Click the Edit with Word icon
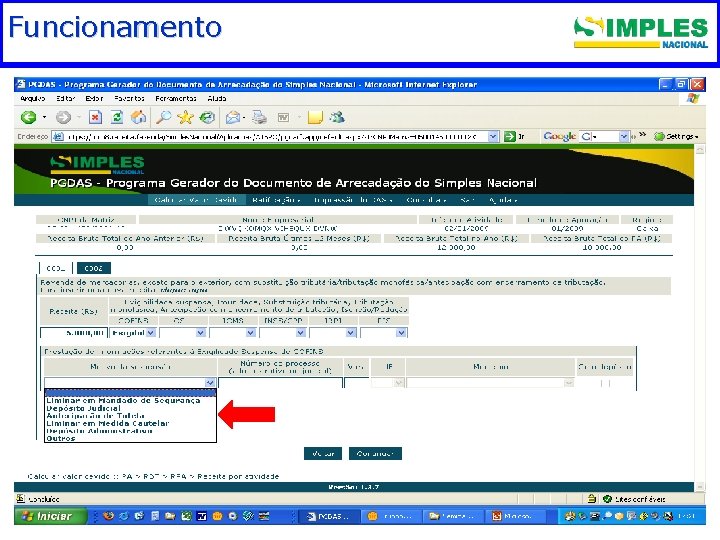 click(x=283, y=118)
